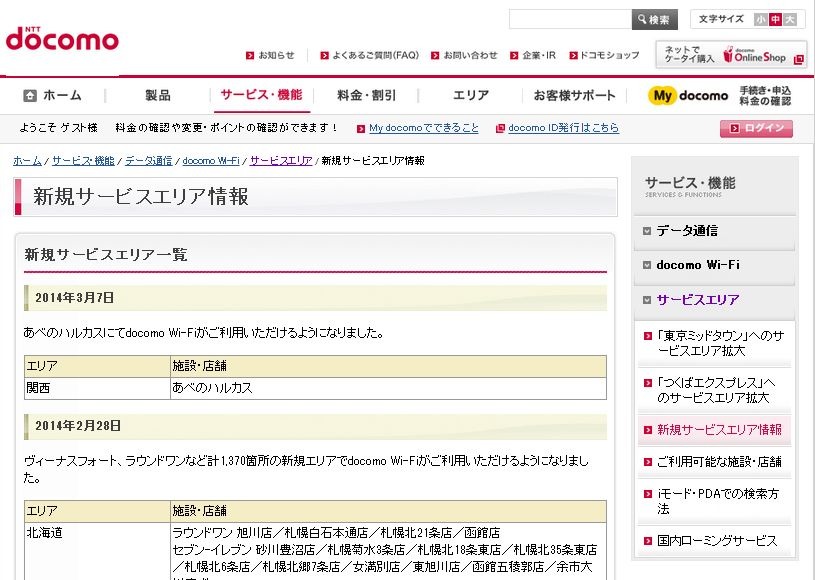Open My docomoでできること link
Screen dimensions: 815x580
(424, 128)
